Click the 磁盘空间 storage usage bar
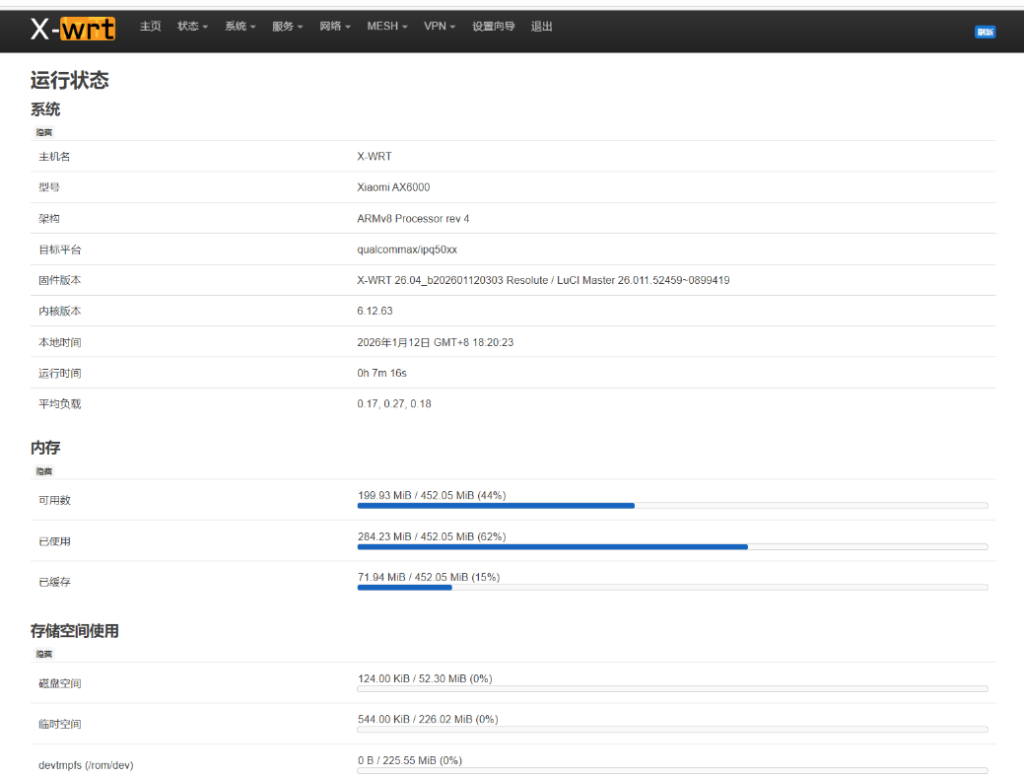The height and width of the screenshot is (779, 1024). coord(672,689)
